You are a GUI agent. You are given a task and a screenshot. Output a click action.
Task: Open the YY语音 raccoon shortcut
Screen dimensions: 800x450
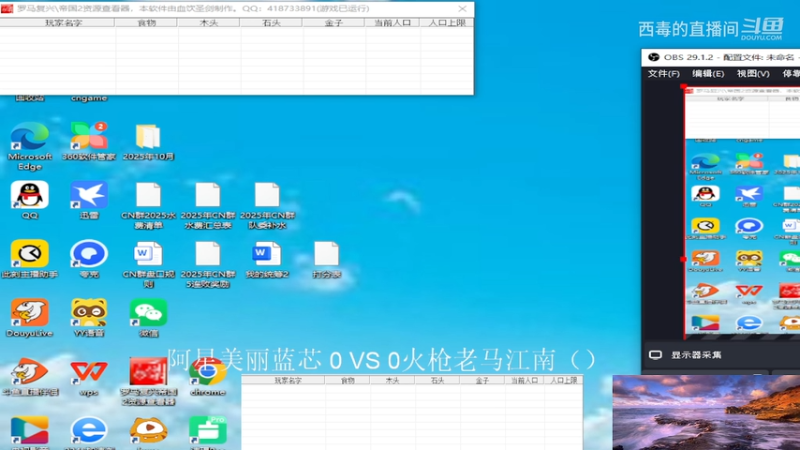click(89, 318)
